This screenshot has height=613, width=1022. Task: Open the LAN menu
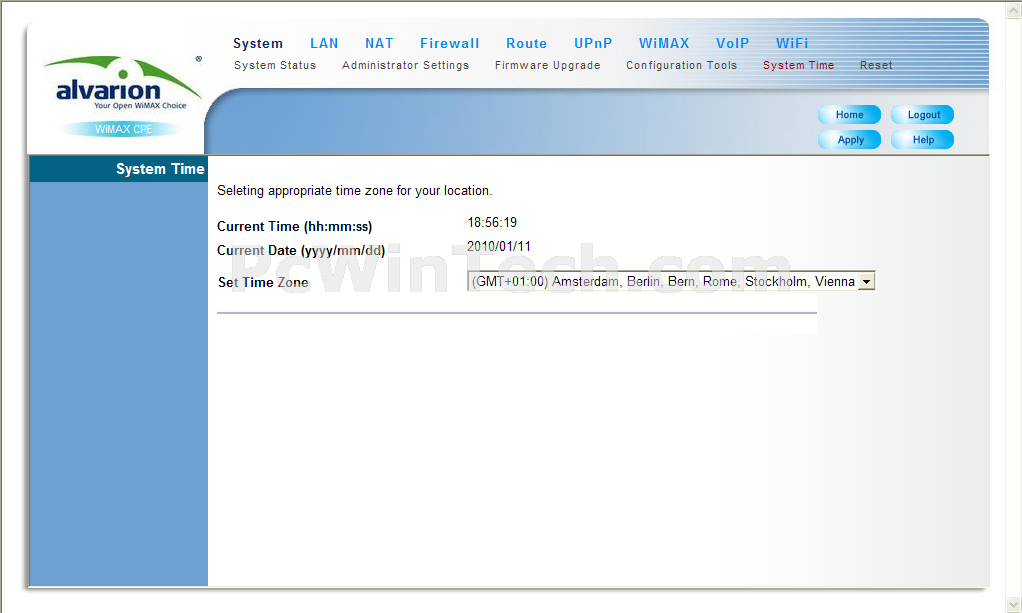tap(324, 43)
